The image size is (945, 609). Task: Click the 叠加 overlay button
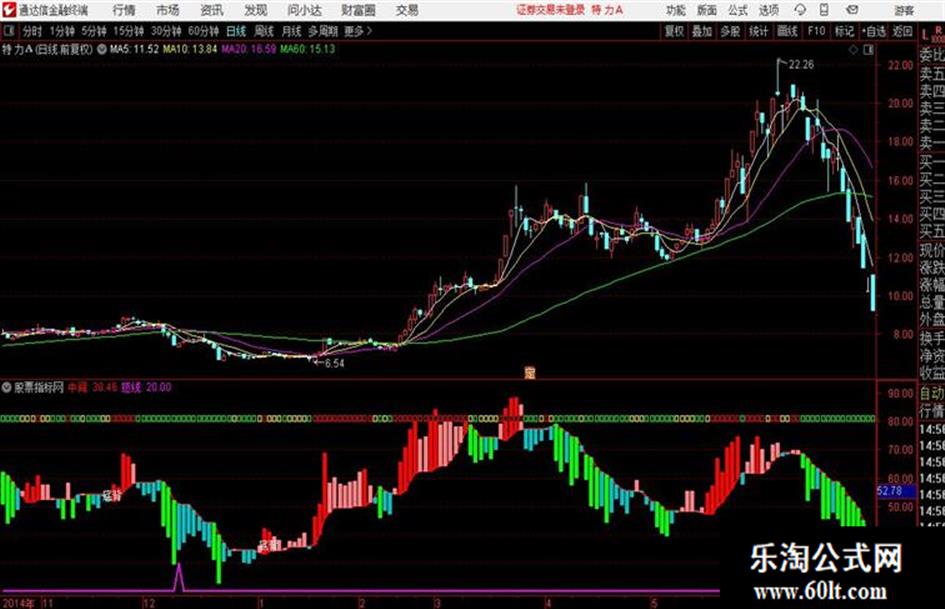click(x=702, y=31)
